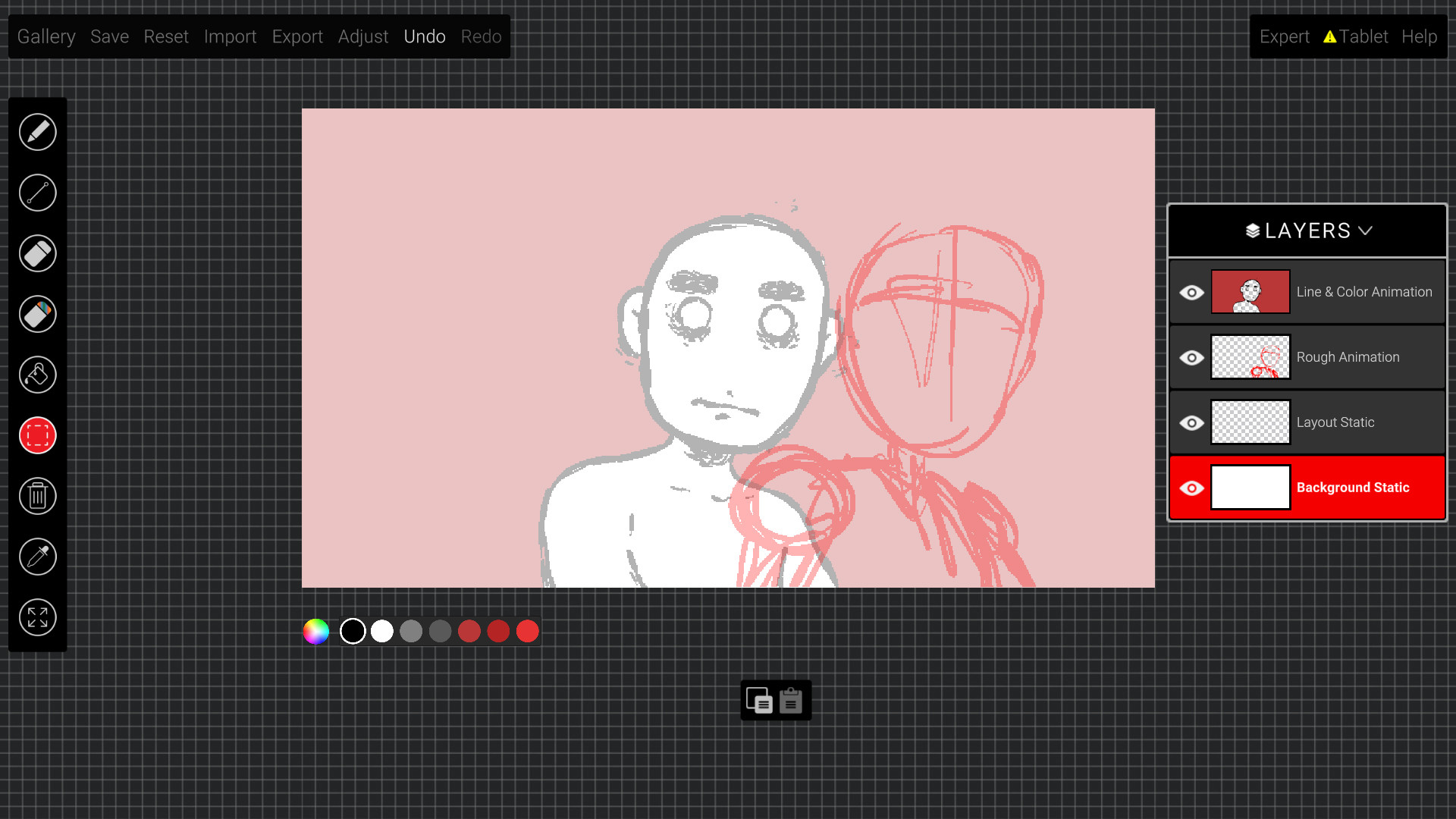Click the trash tool to clear the canvas
The image size is (1456, 819).
point(37,496)
